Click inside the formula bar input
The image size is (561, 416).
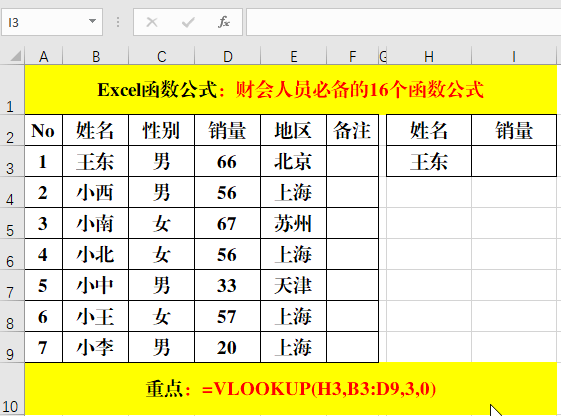(404, 22)
